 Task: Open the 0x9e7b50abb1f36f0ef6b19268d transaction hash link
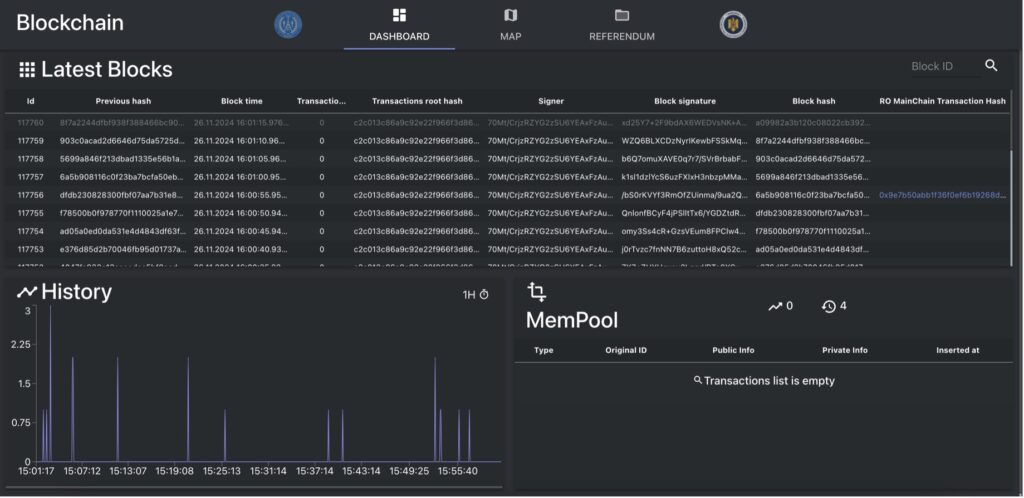[942, 195]
